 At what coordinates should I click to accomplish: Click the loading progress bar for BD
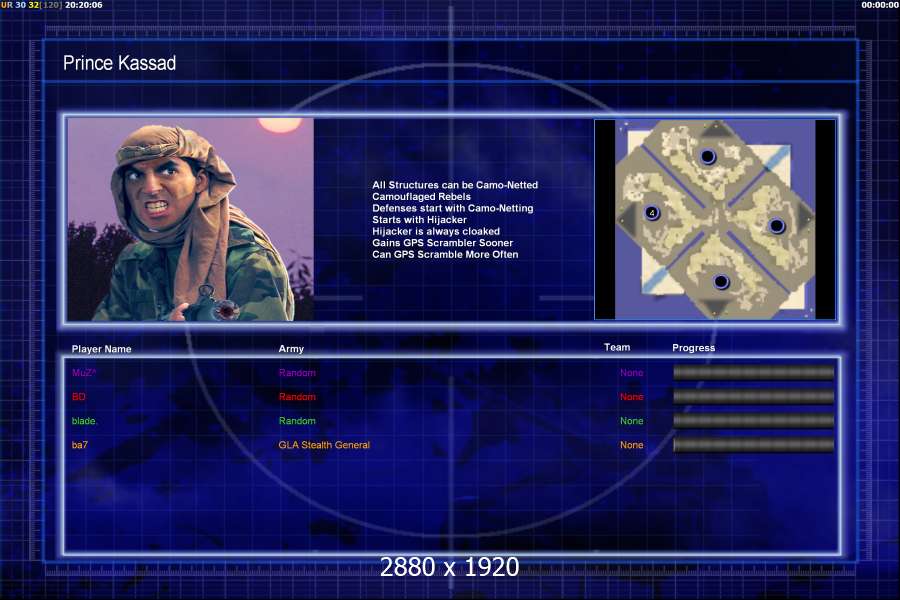tap(754, 397)
